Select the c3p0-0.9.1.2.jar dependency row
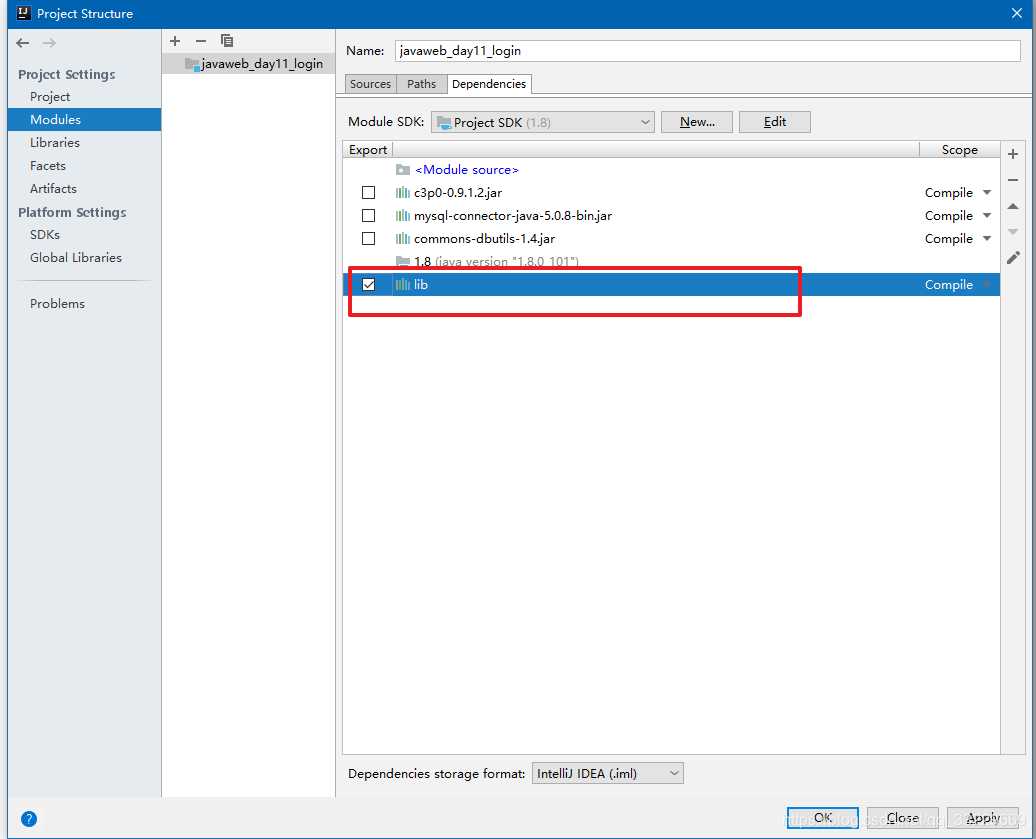This screenshot has height=839, width=1036. click(671, 193)
